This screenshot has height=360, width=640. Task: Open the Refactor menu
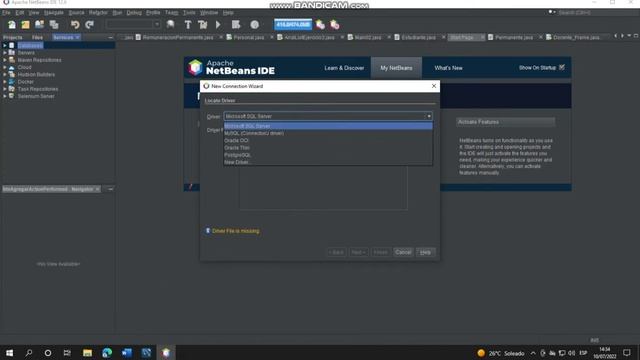click(98, 13)
